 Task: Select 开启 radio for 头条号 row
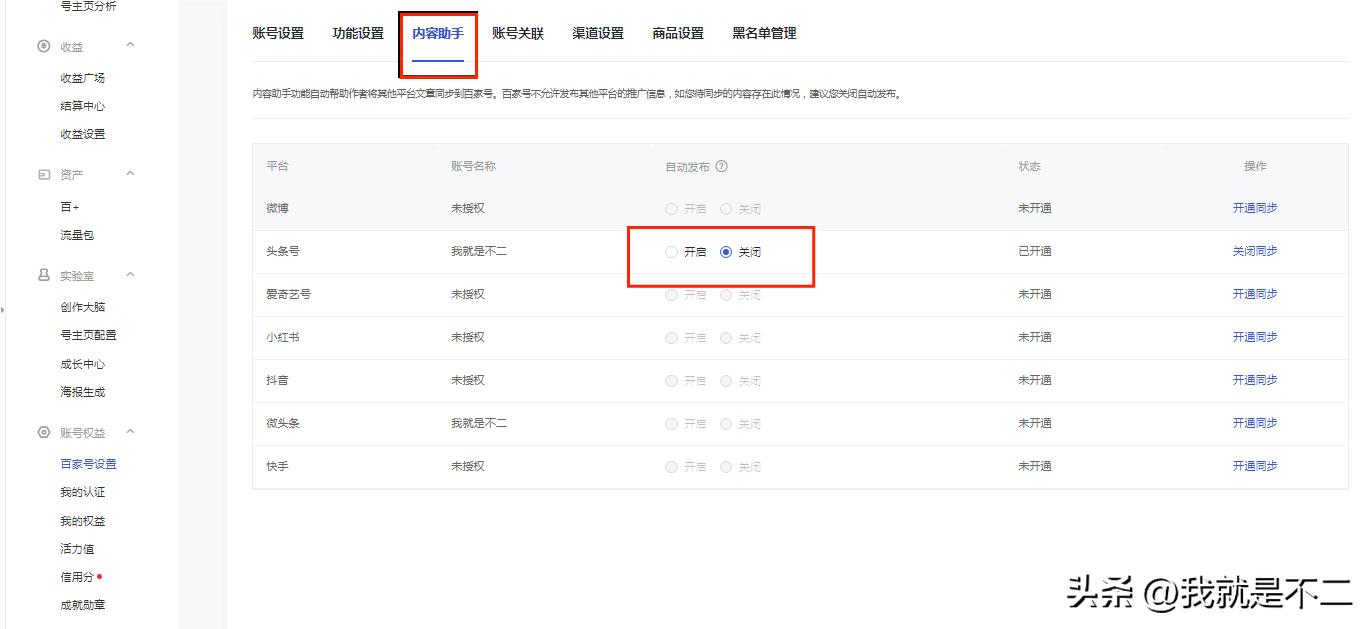pyautogui.click(x=671, y=252)
